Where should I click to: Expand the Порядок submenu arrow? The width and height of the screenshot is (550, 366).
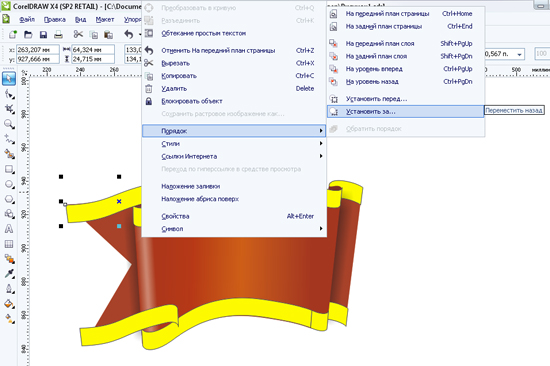point(321,131)
